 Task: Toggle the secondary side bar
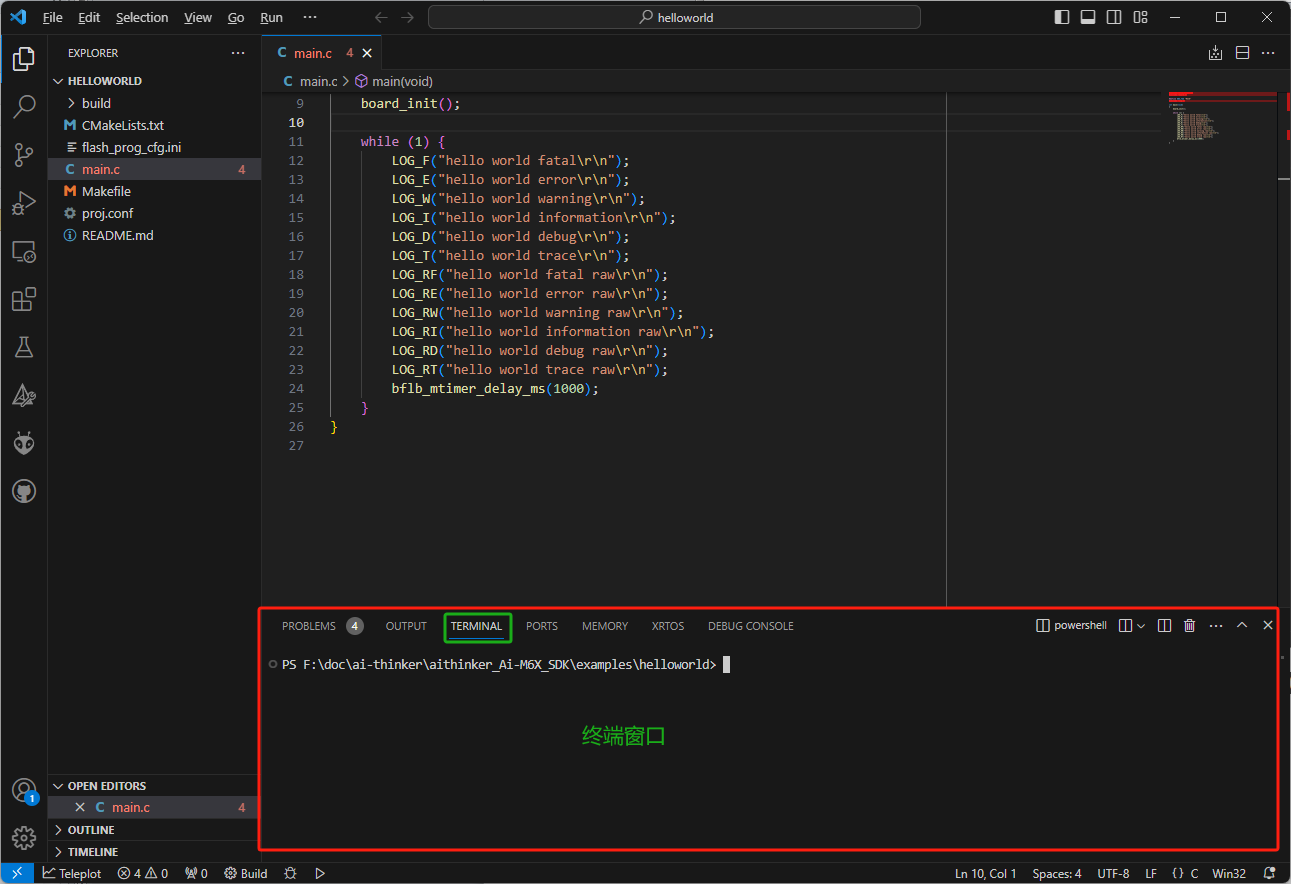click(x=1114, y=17)
